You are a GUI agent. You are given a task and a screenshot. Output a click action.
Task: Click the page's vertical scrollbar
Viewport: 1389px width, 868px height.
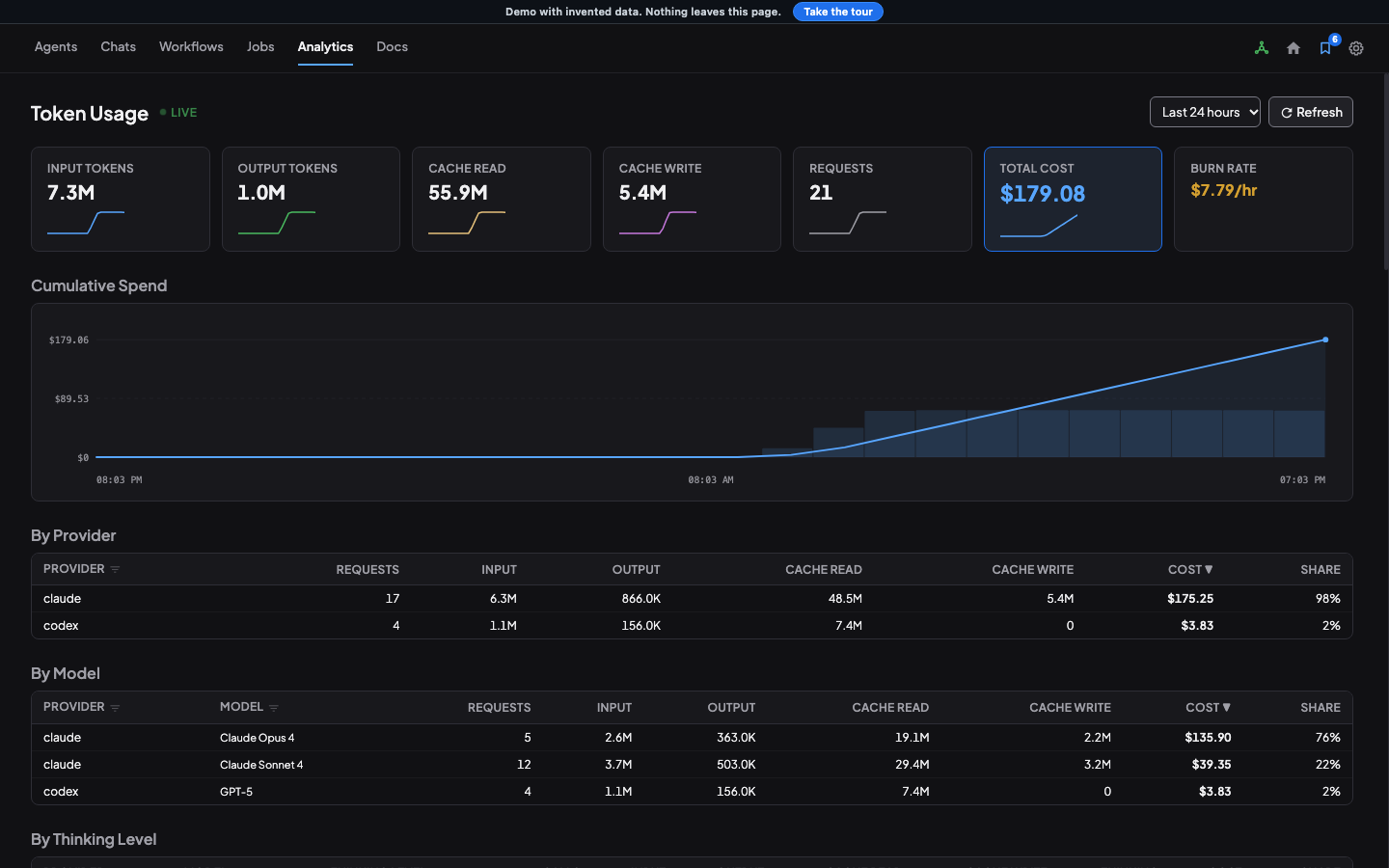click(1386, 172)
